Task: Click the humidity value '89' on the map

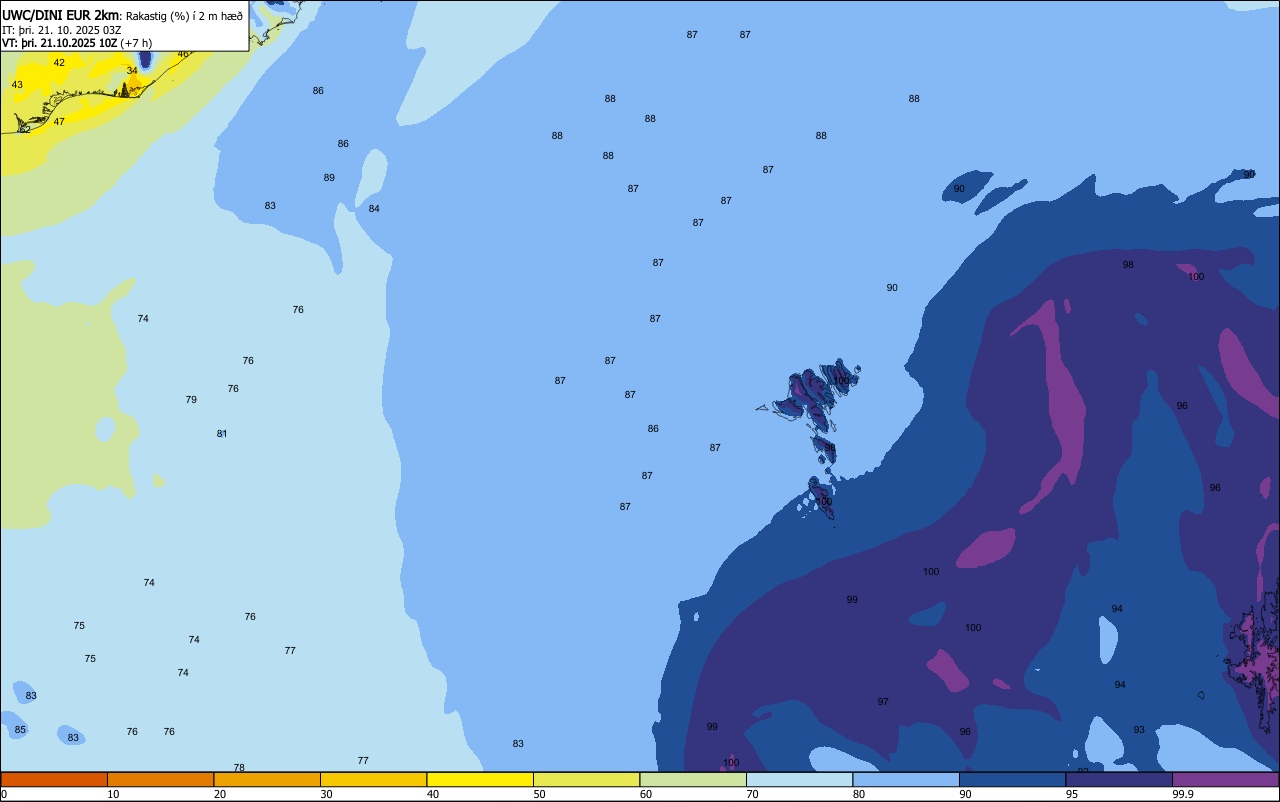Action: point(329,178)
